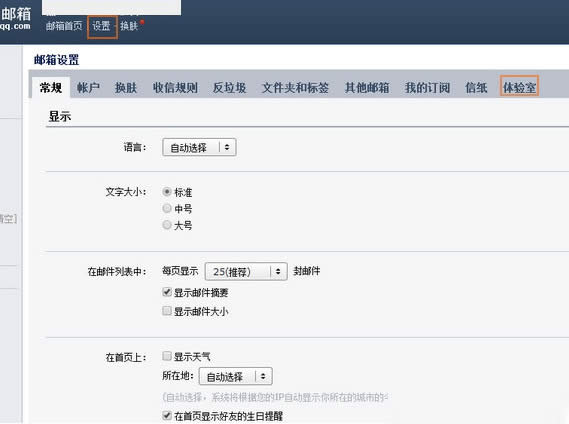Expand the 语言 自动选择 dropdown
Viewport: 569px width, 424px height.
coord(199,147)
